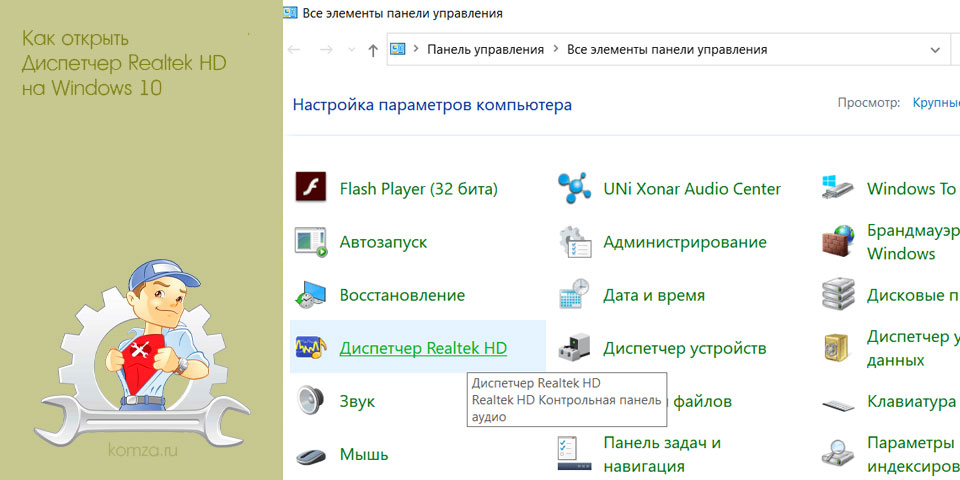Click the Администрирование icon
This screenshot has height=480, width=960.
pyautogui.click(x=575, y=242)
